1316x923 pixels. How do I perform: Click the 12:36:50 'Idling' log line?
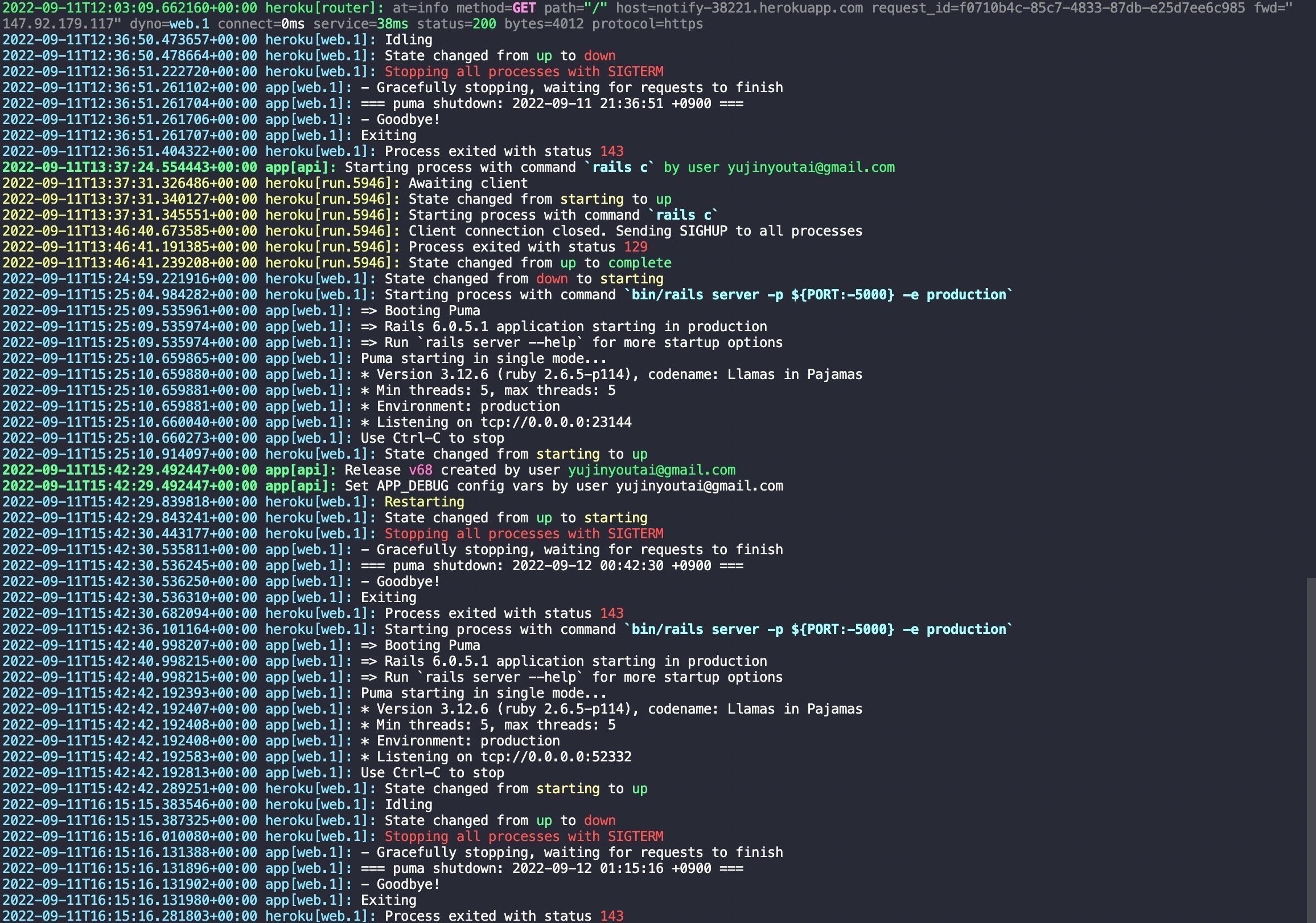point(217,40)
